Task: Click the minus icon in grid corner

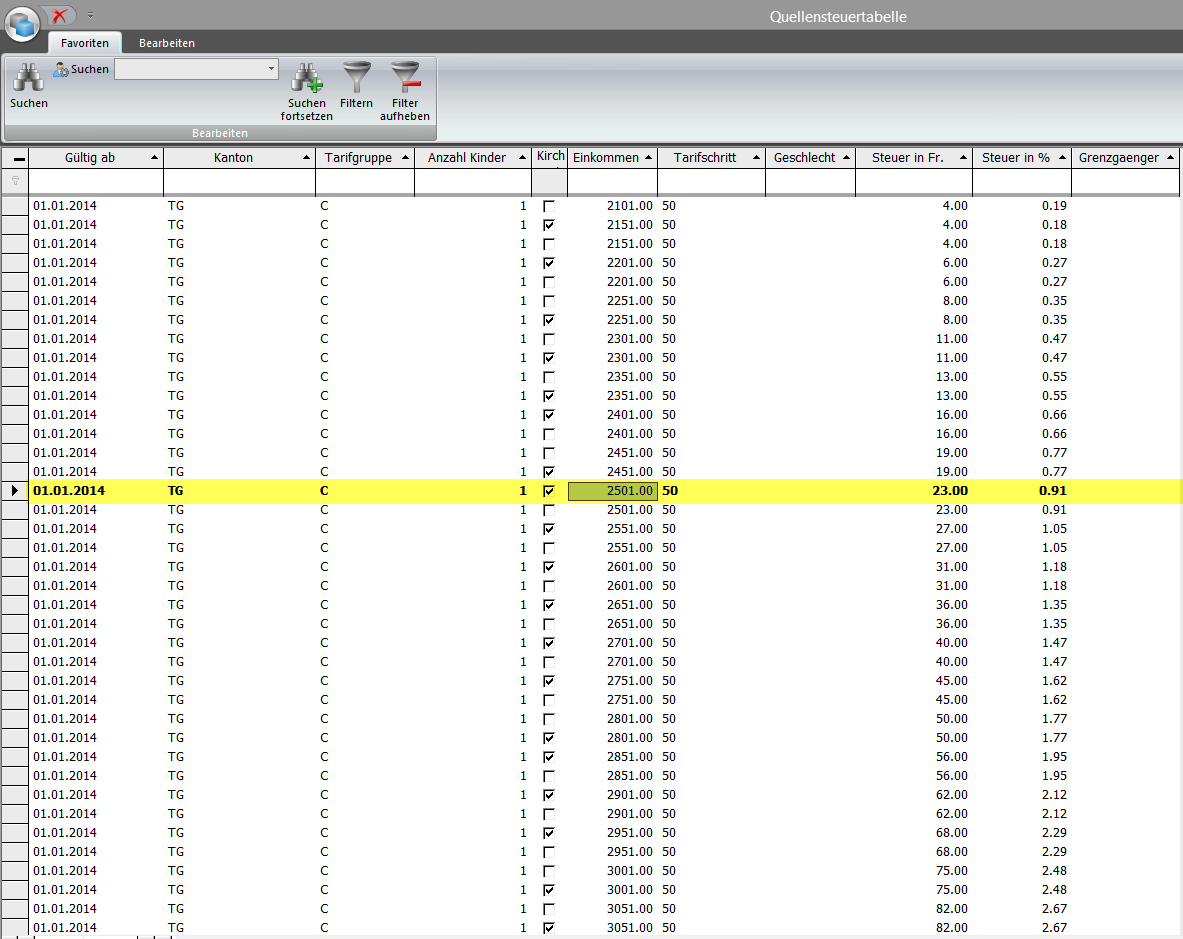Action: pyautogui.click(x=19, y=159)
